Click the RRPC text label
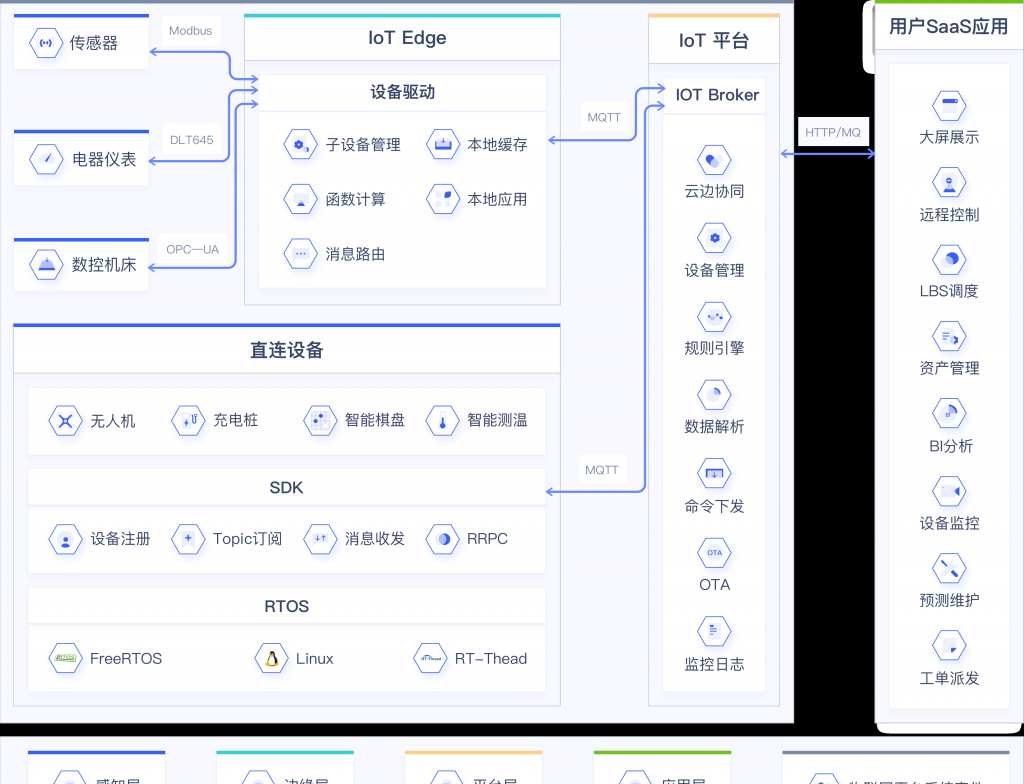The height and width of the screenshot is (784, 1024). pyautogui.click(x=487, y=539)
